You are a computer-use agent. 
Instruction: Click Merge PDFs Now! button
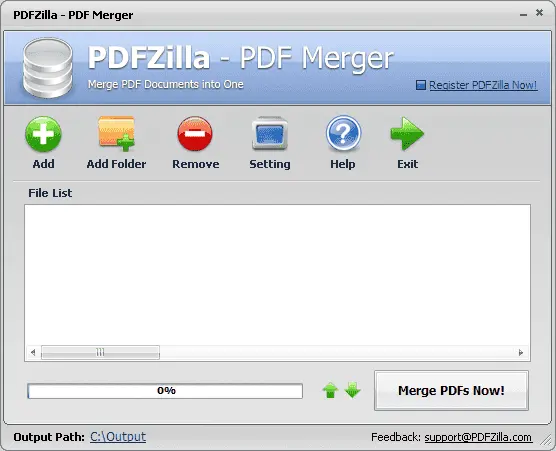click(451, 391)
